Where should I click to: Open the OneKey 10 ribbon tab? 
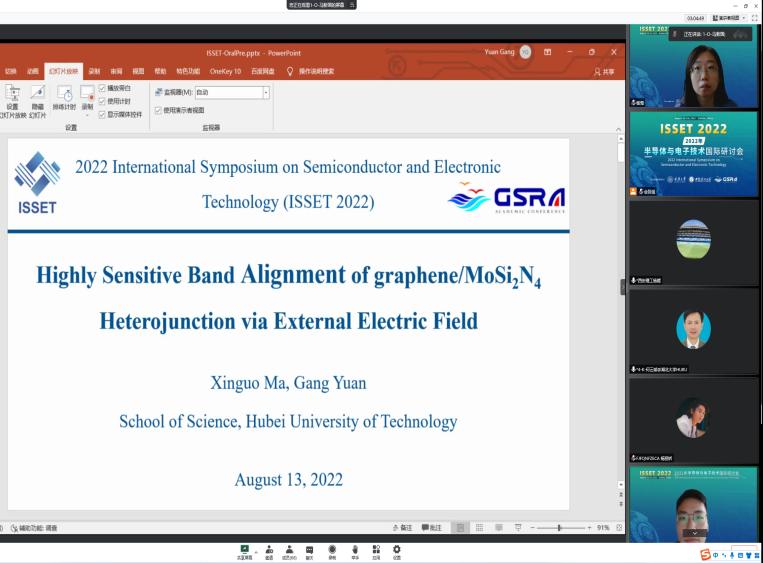coord(225,71)
